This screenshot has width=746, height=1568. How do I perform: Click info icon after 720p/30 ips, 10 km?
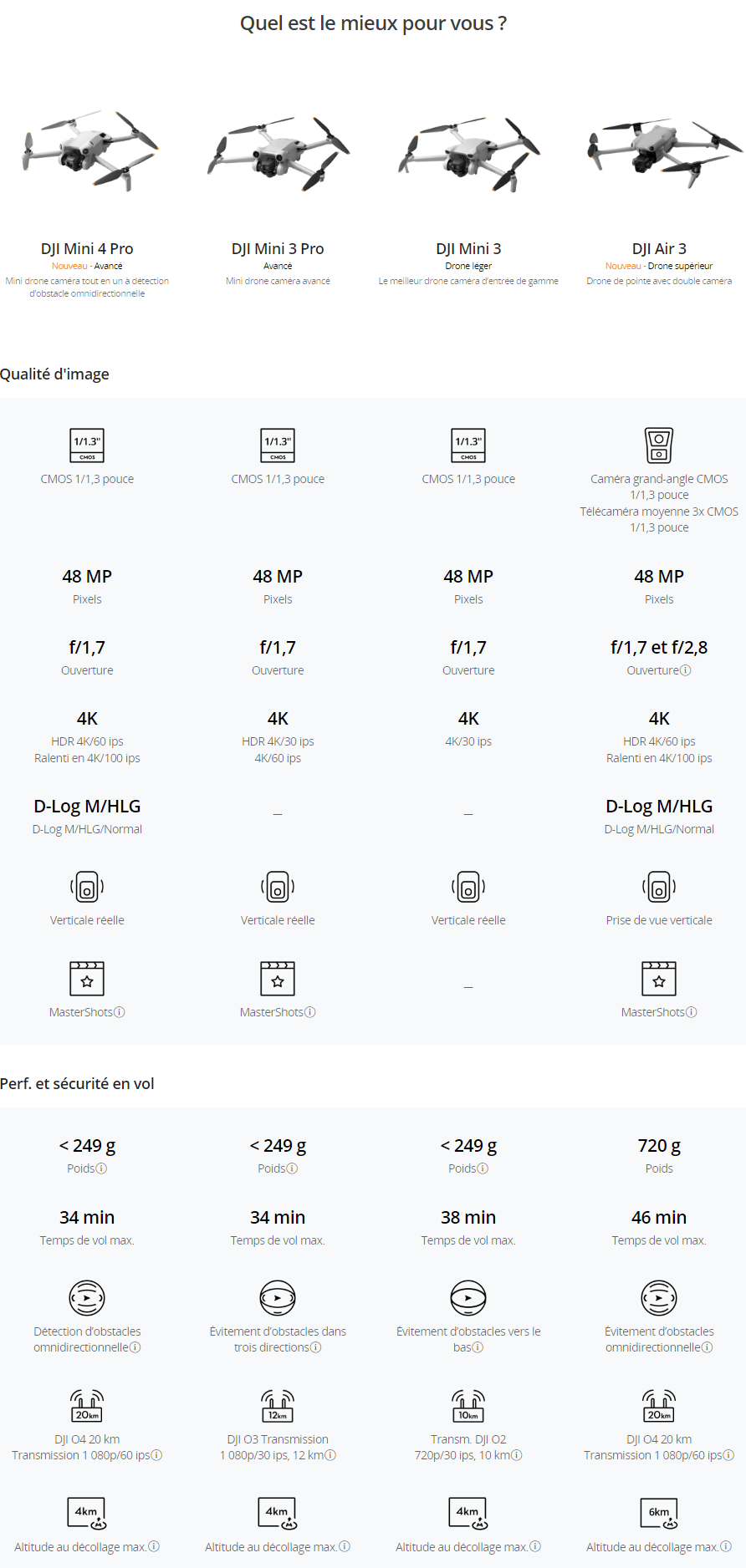pyautogui.click(x=517, y=1455)
